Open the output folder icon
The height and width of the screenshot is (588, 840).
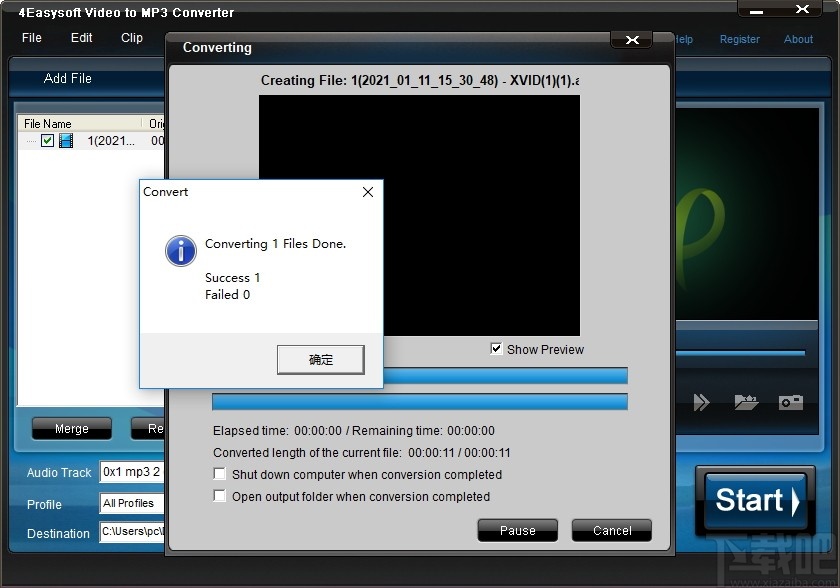click(746, 402)
